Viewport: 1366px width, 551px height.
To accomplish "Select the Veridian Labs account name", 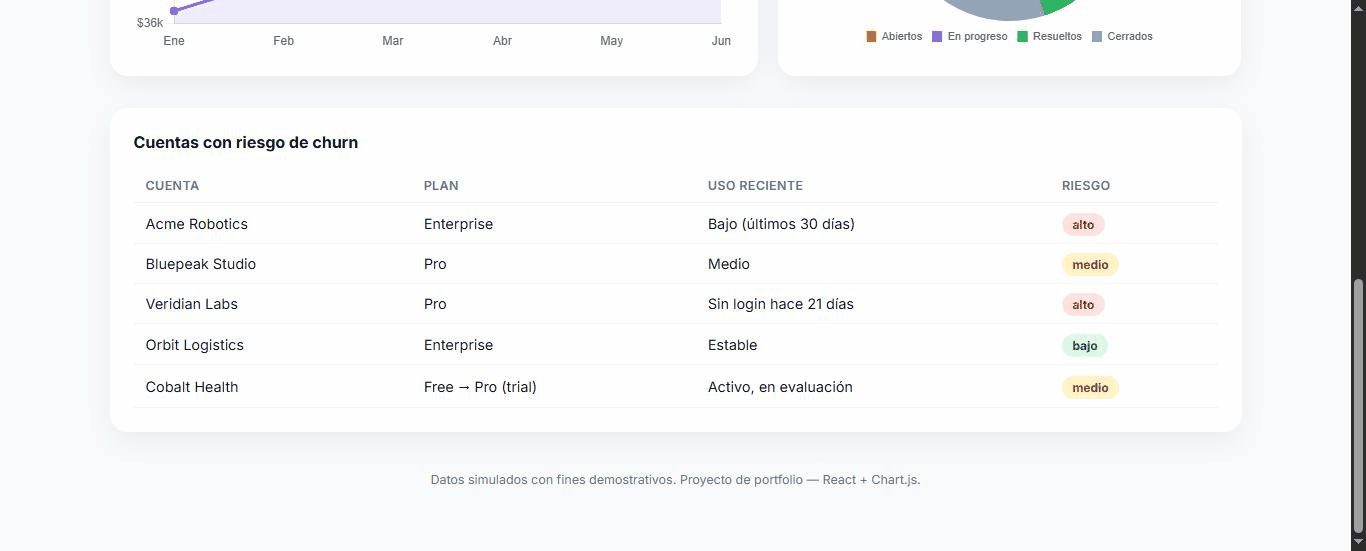I will [192, 304].
